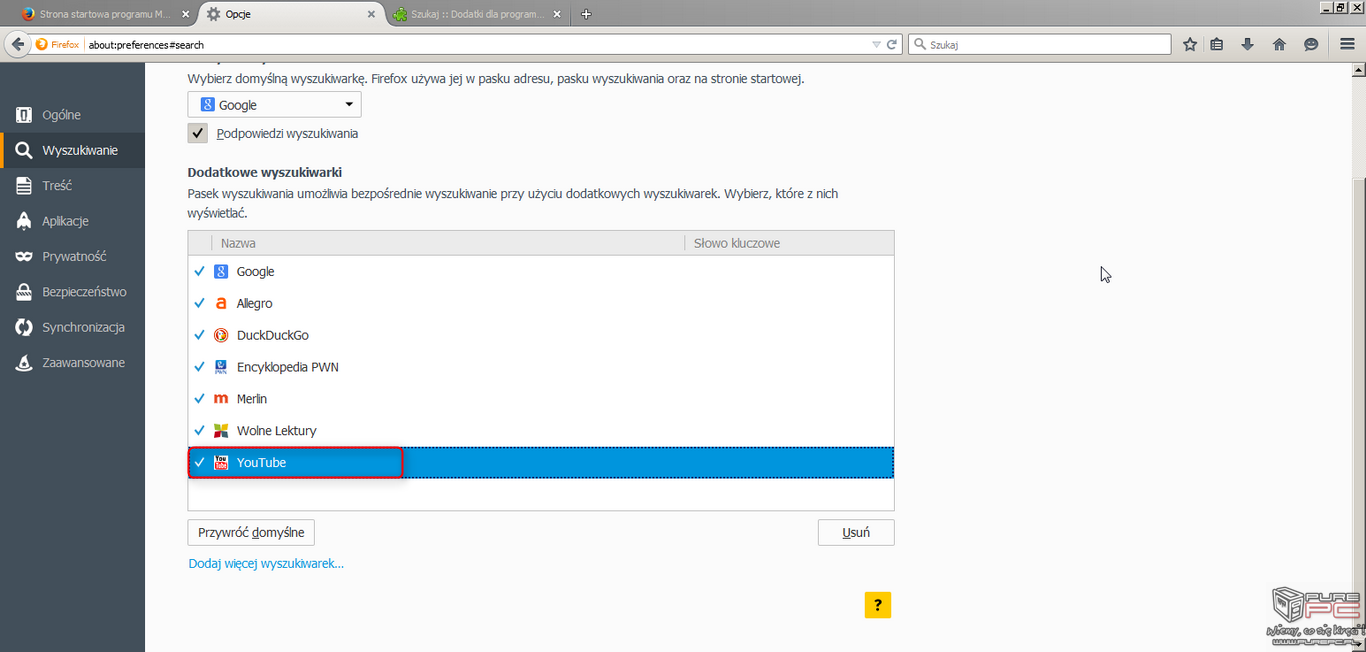The width and height of the screenshot is (1366, 652).
Task: Open the Hello chat bubble icon
Action: 1311,44
